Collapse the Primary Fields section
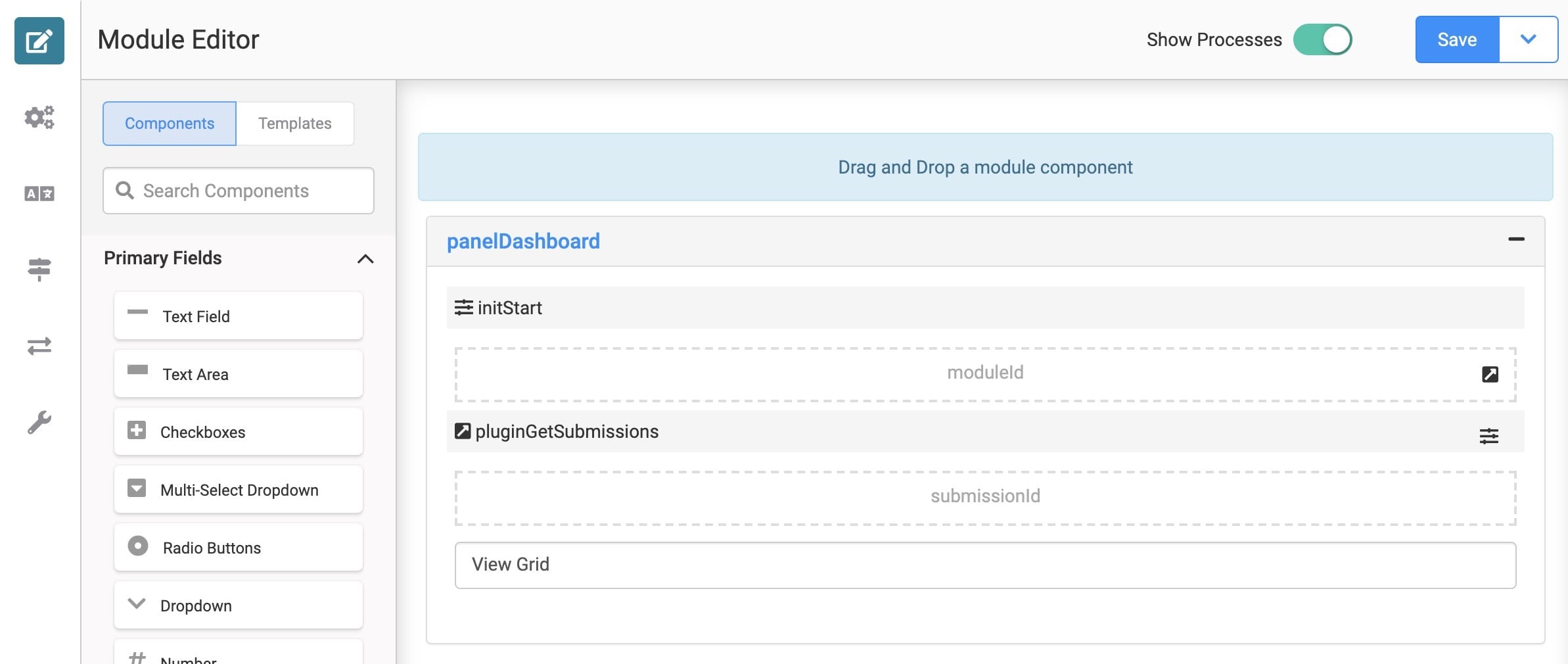The width and height of the screenshot is (1568, 664). (x=365, y=259)
